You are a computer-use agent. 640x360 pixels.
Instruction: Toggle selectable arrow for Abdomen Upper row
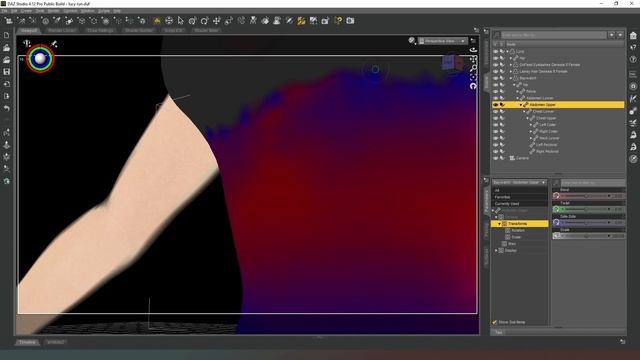click(x=502, y=105)
